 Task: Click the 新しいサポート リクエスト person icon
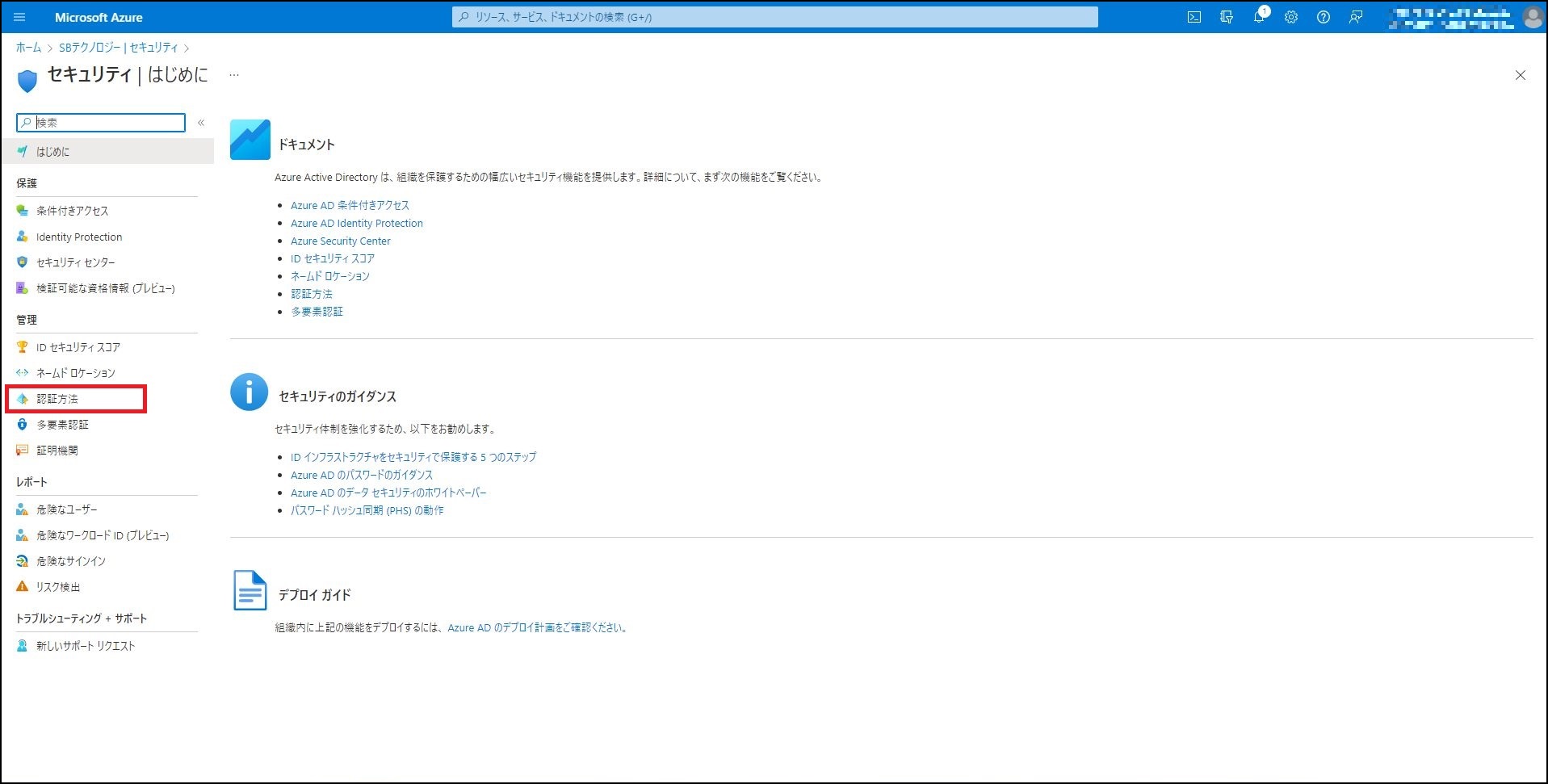23,646
